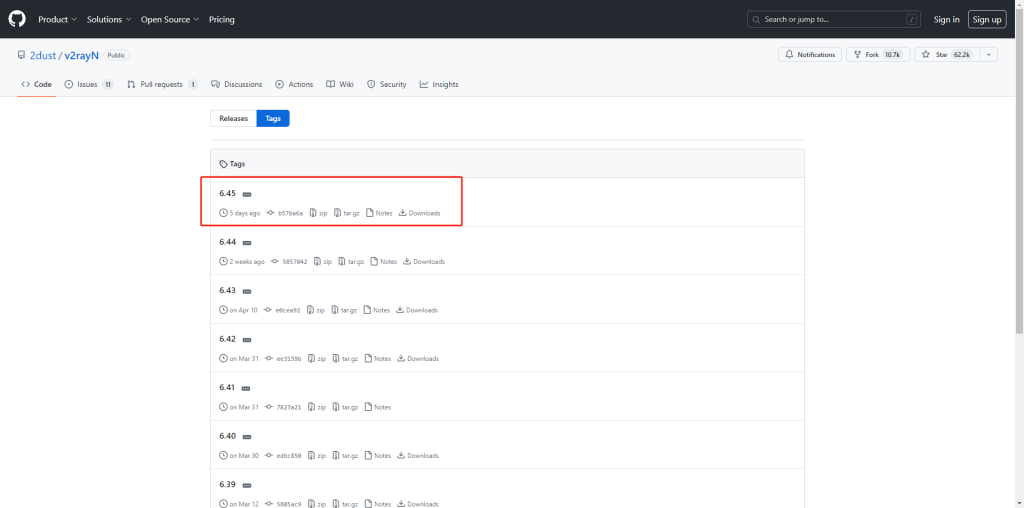Switch to the Discussions tab
The image size is (1024, 508).
click(236, 84)
